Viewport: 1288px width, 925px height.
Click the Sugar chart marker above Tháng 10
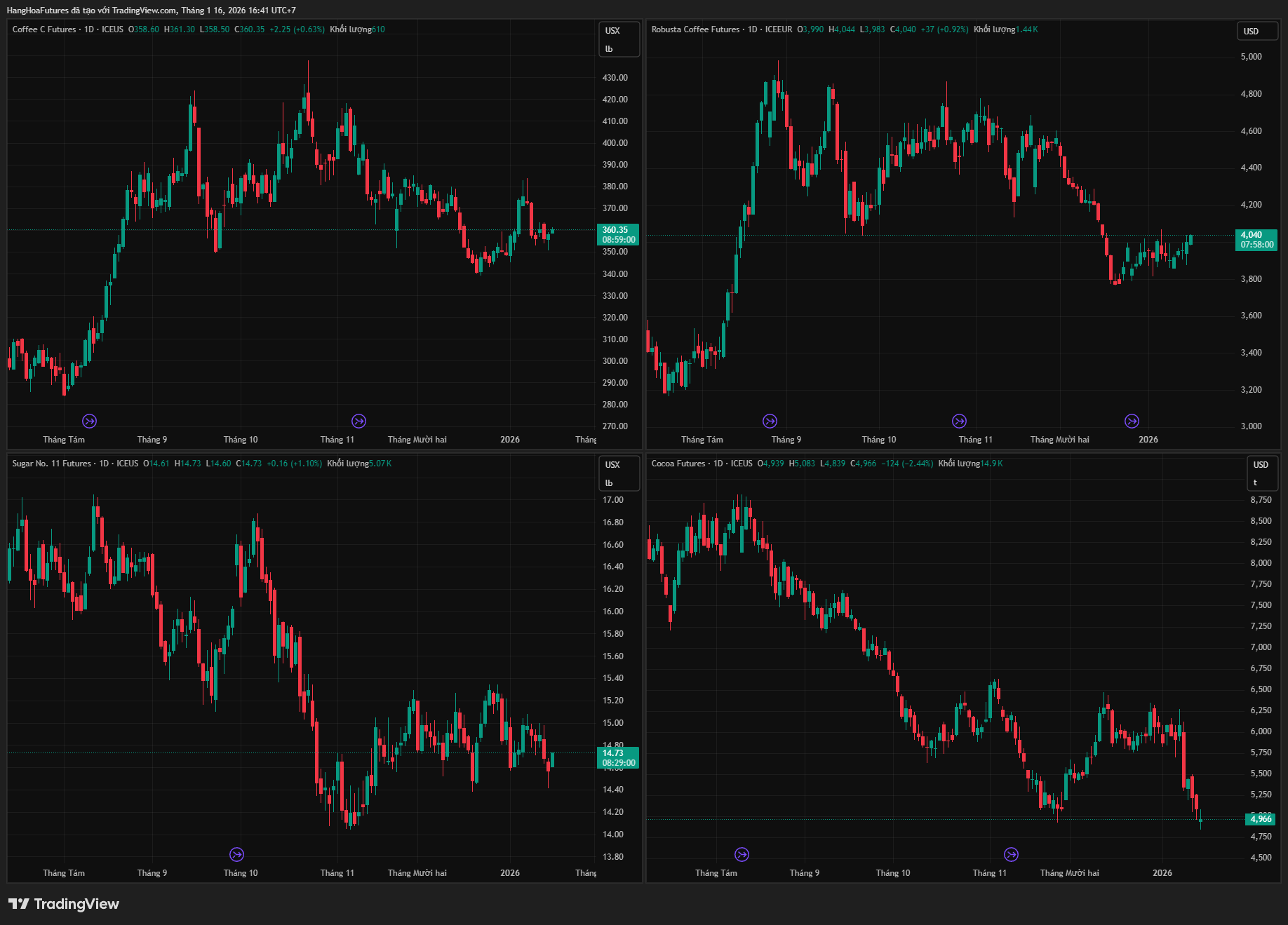[236, 854]
